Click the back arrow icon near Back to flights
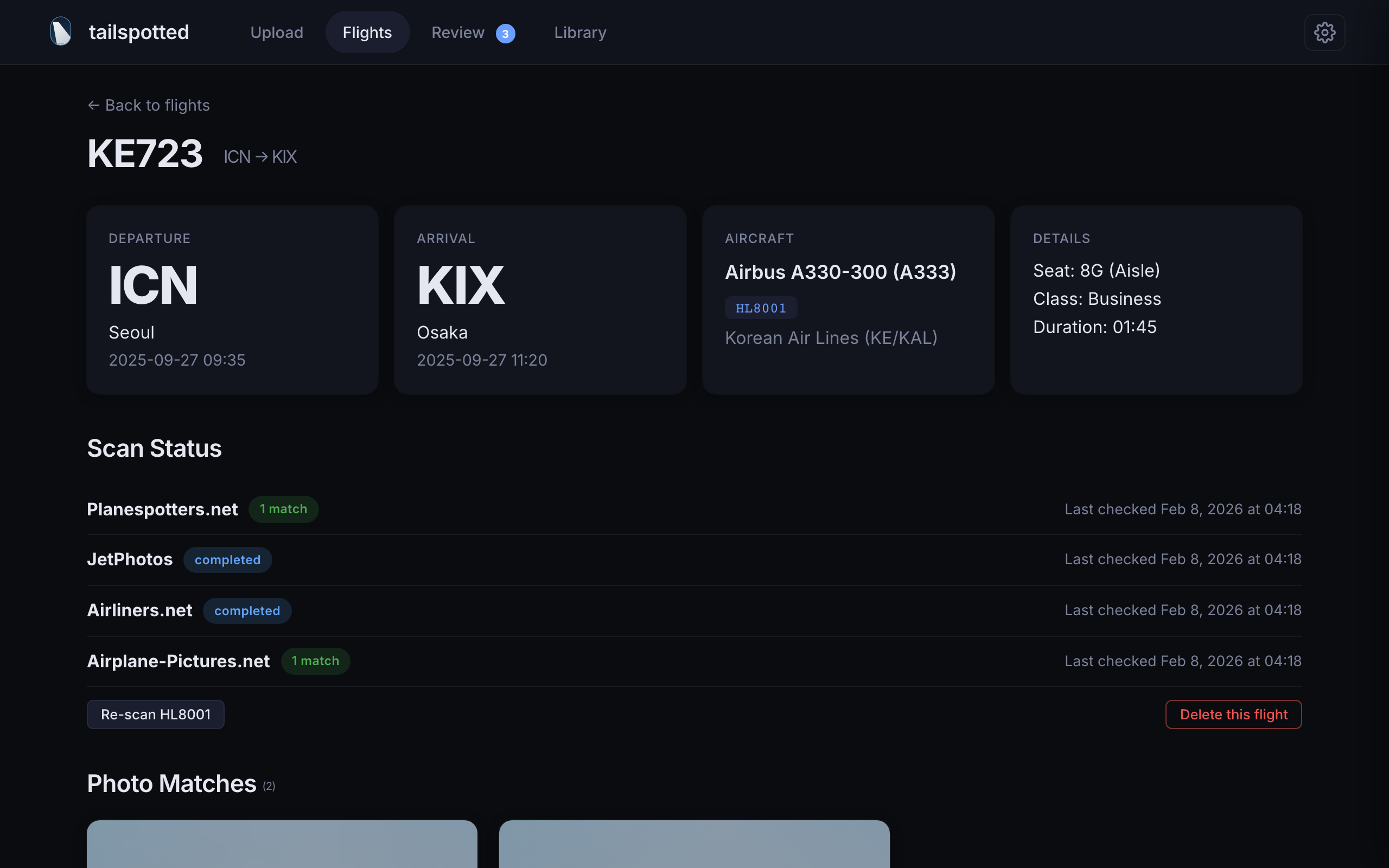 (x=93, y=106)
